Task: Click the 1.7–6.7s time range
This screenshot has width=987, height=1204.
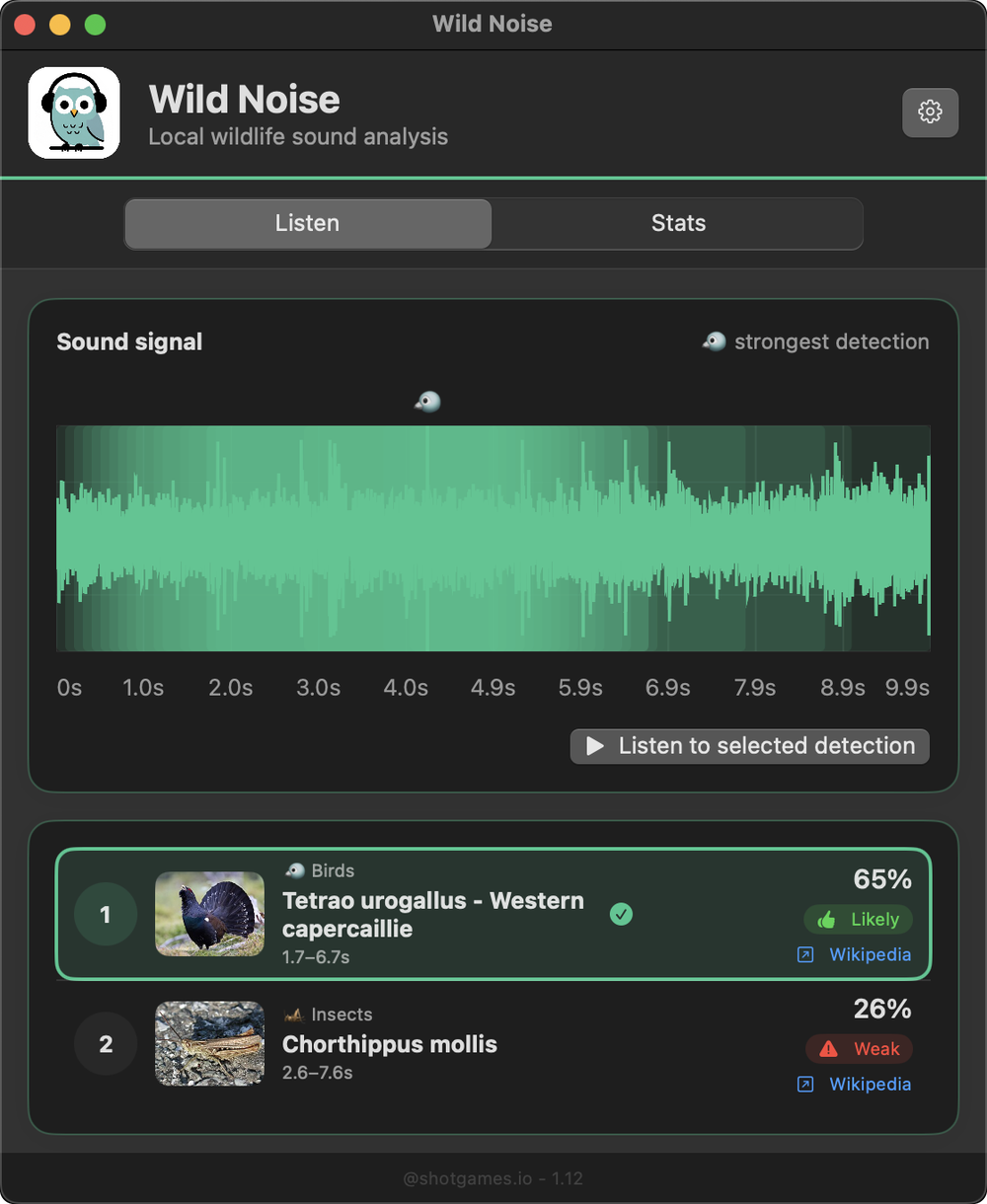Action: pyautogui.click(x=316, y=957)
